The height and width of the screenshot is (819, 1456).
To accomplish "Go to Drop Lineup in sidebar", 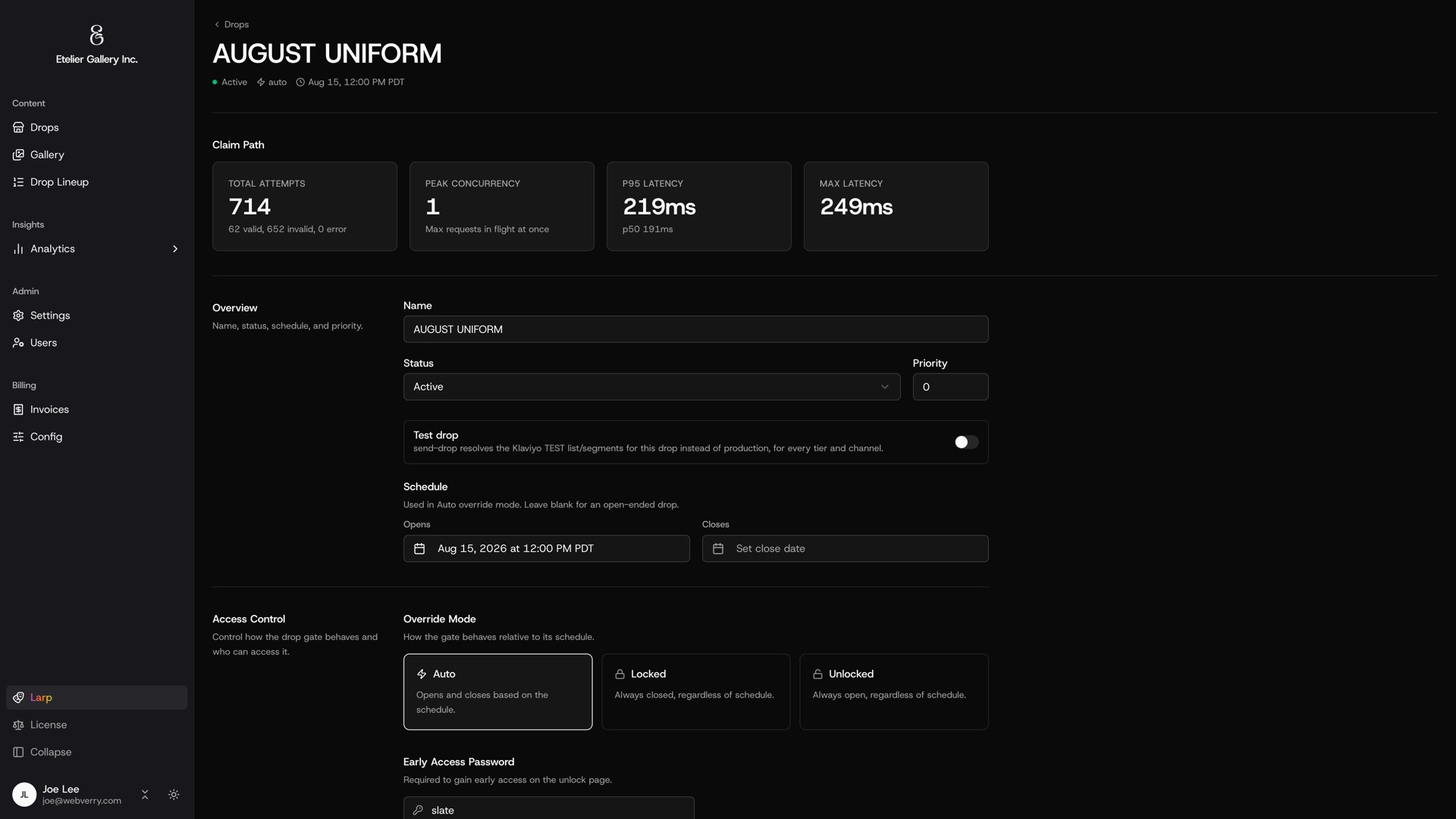I will [96, 182].
